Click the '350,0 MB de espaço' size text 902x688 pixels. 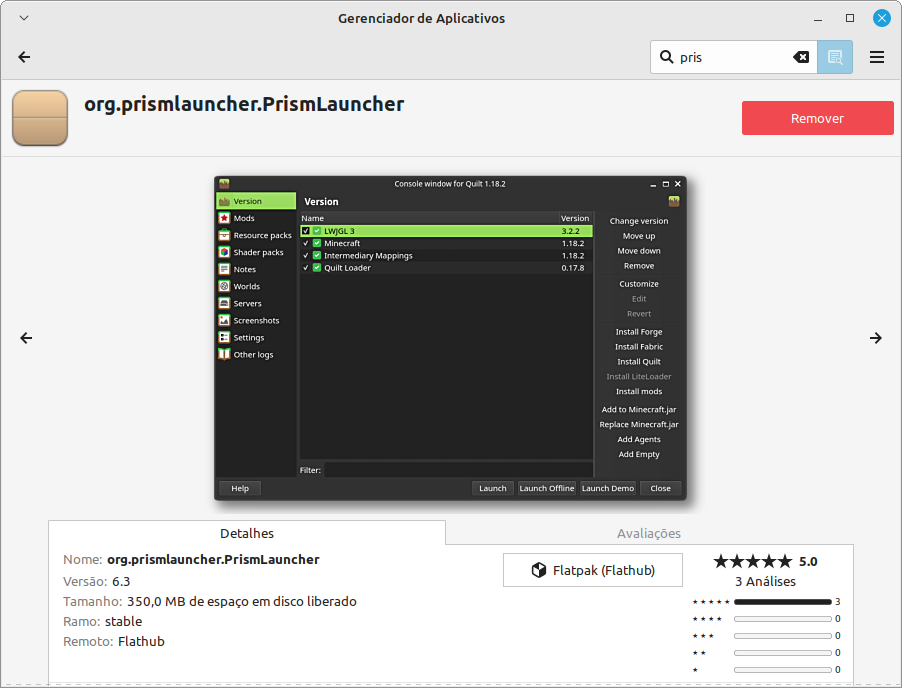pos(242,602)
